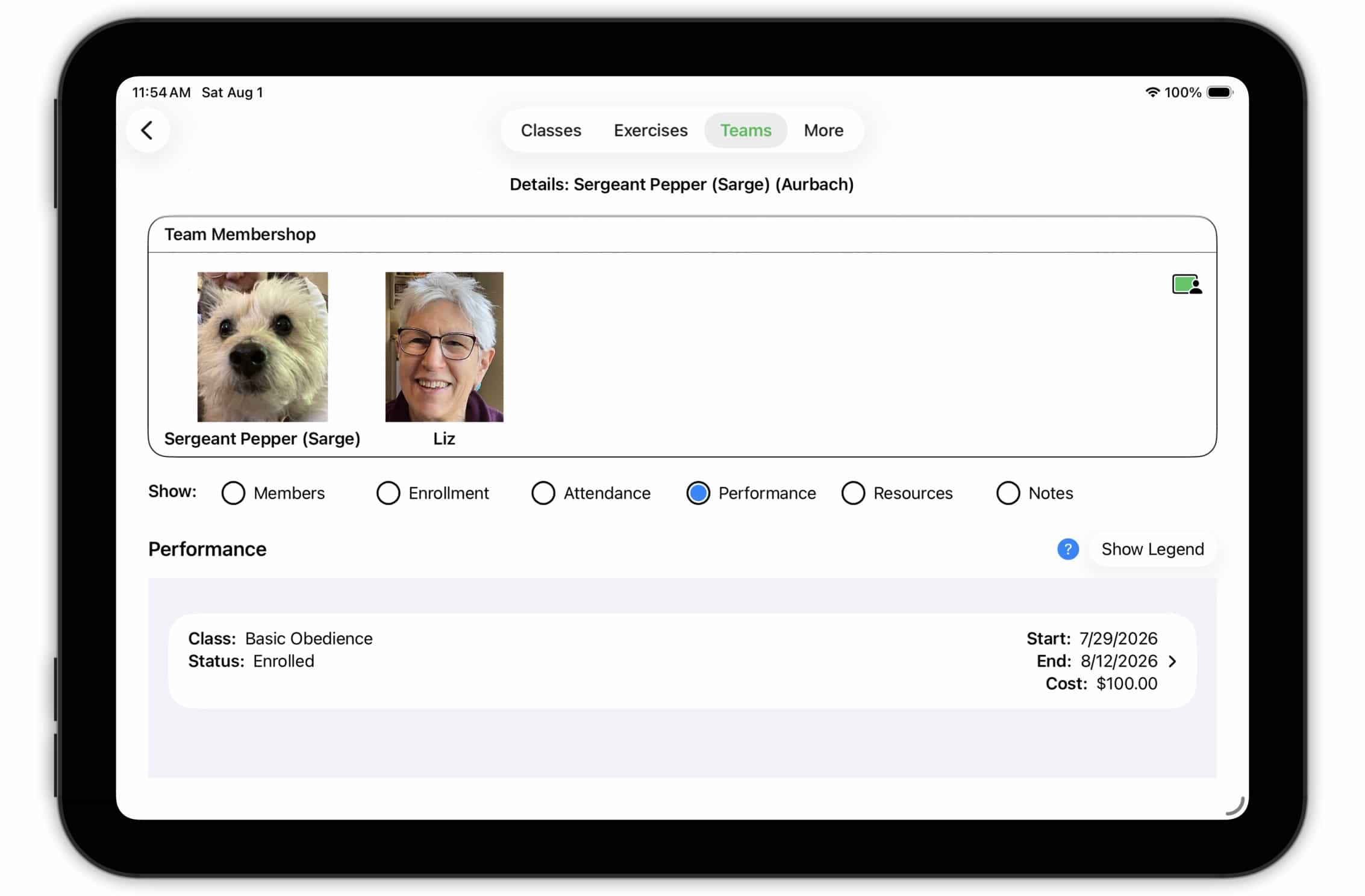This screenshot has width=1365, height=896.
Task: Click the Details: Sergeant Pepper title
Action: pyautogui.click(x=681, y=184)
